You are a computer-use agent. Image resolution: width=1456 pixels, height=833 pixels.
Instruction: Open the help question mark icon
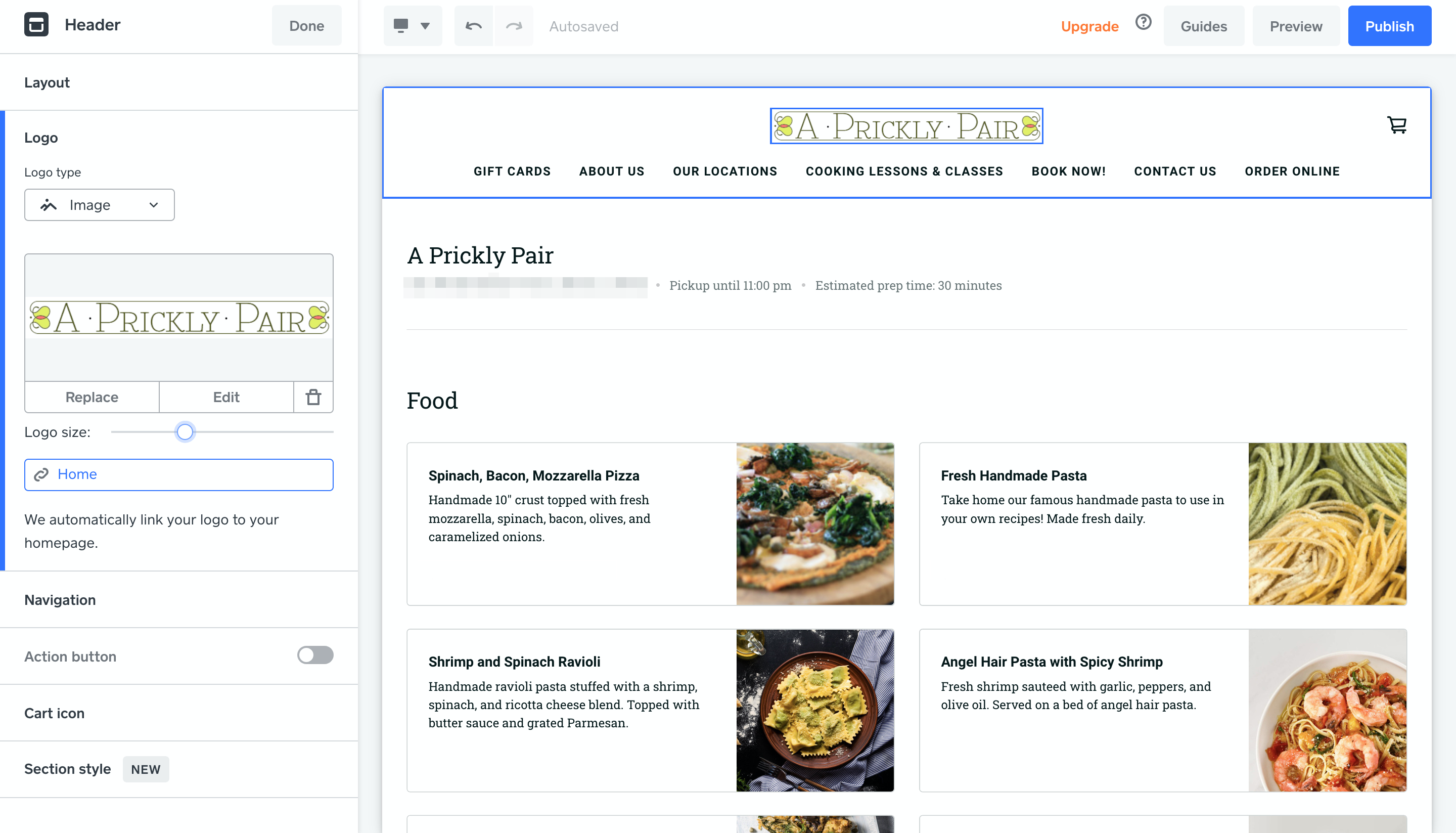(x=1143, y=22)
